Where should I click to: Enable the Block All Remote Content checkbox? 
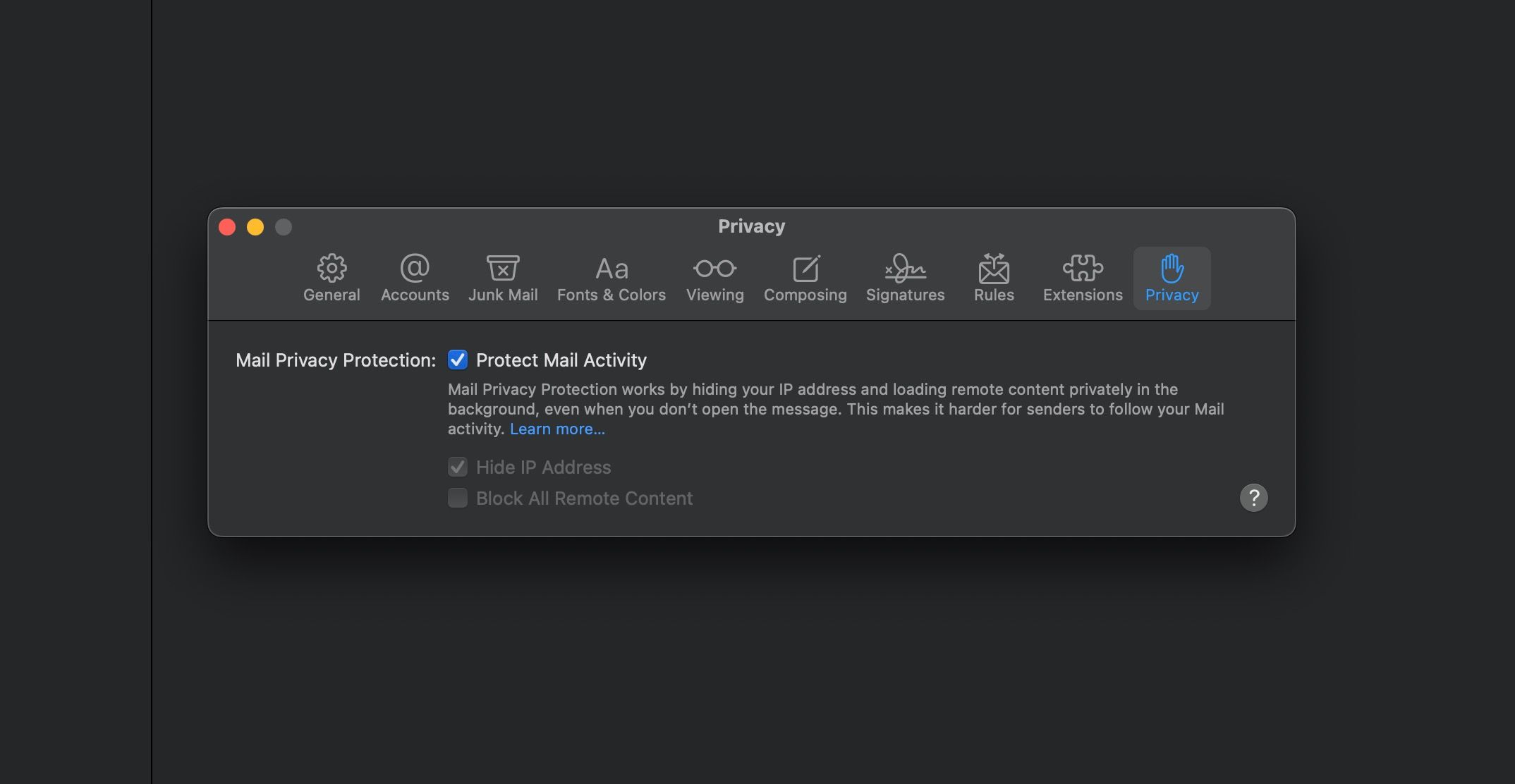tap(458, 498)
